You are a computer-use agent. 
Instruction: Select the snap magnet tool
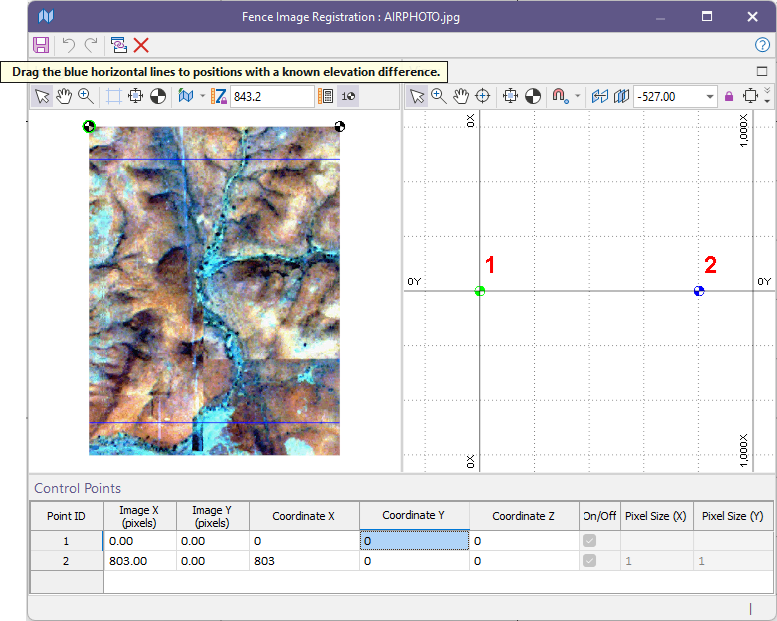coord(559,96)
